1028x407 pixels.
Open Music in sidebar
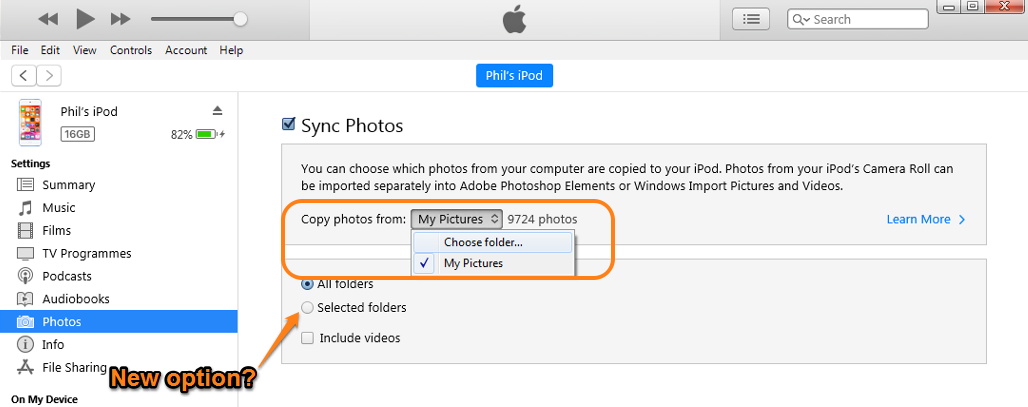pos(58,208)
